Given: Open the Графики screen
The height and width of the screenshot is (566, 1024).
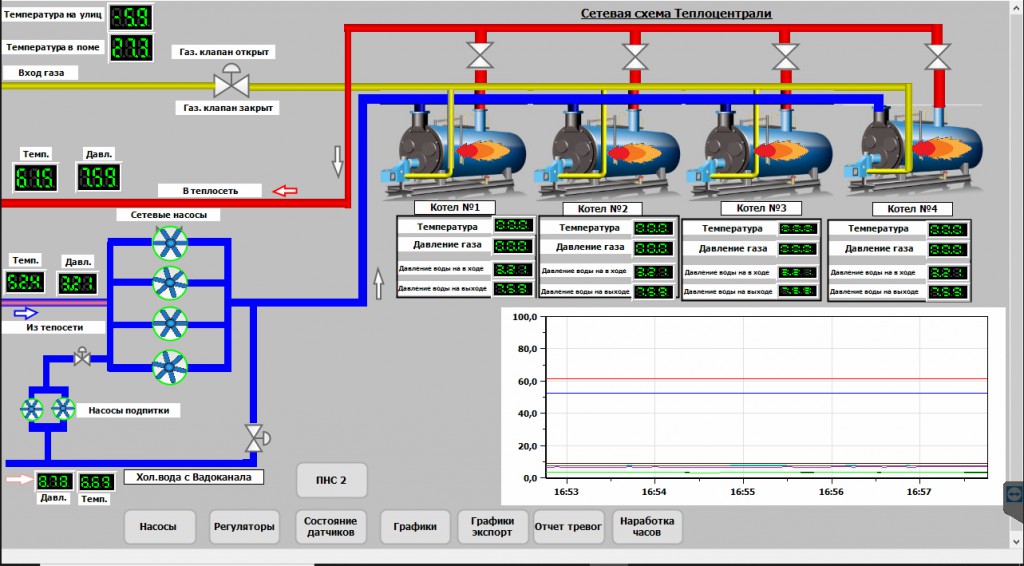Looking at the screenshot, I should (x=415, y=527).
